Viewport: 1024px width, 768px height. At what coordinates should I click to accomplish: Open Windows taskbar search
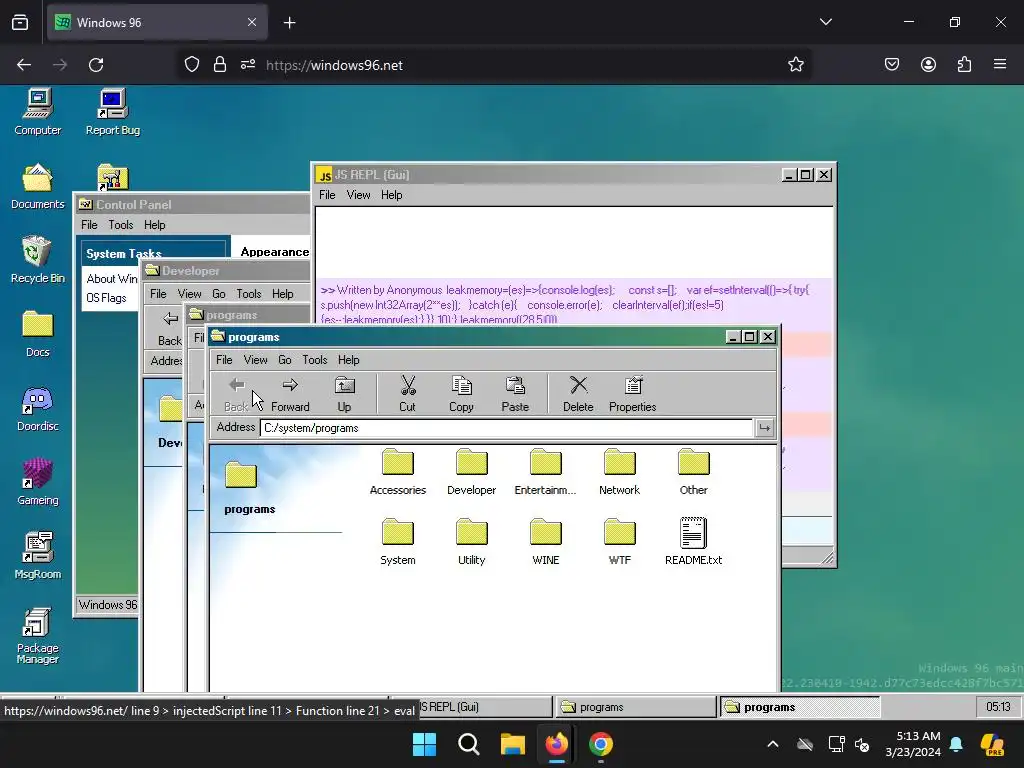pos(469,744)
